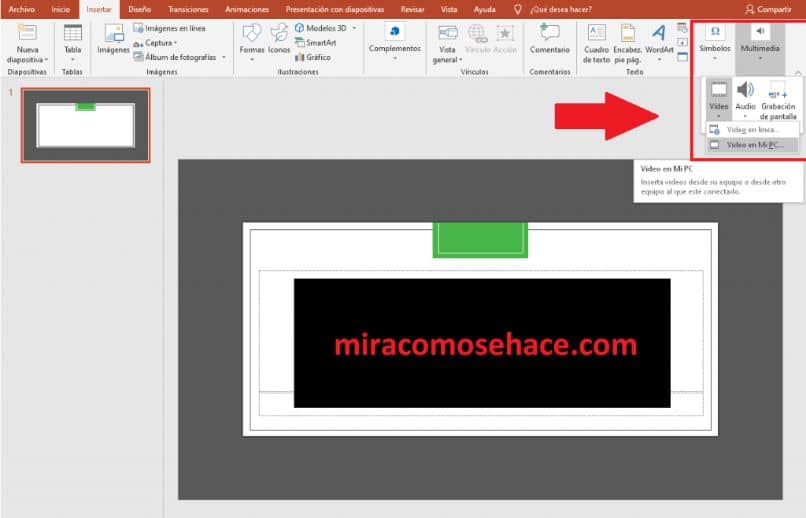Viewport: 806px width, 518px height.
Task: Choose Vídeo en Mi PC... option
Action: coord(752,145)
